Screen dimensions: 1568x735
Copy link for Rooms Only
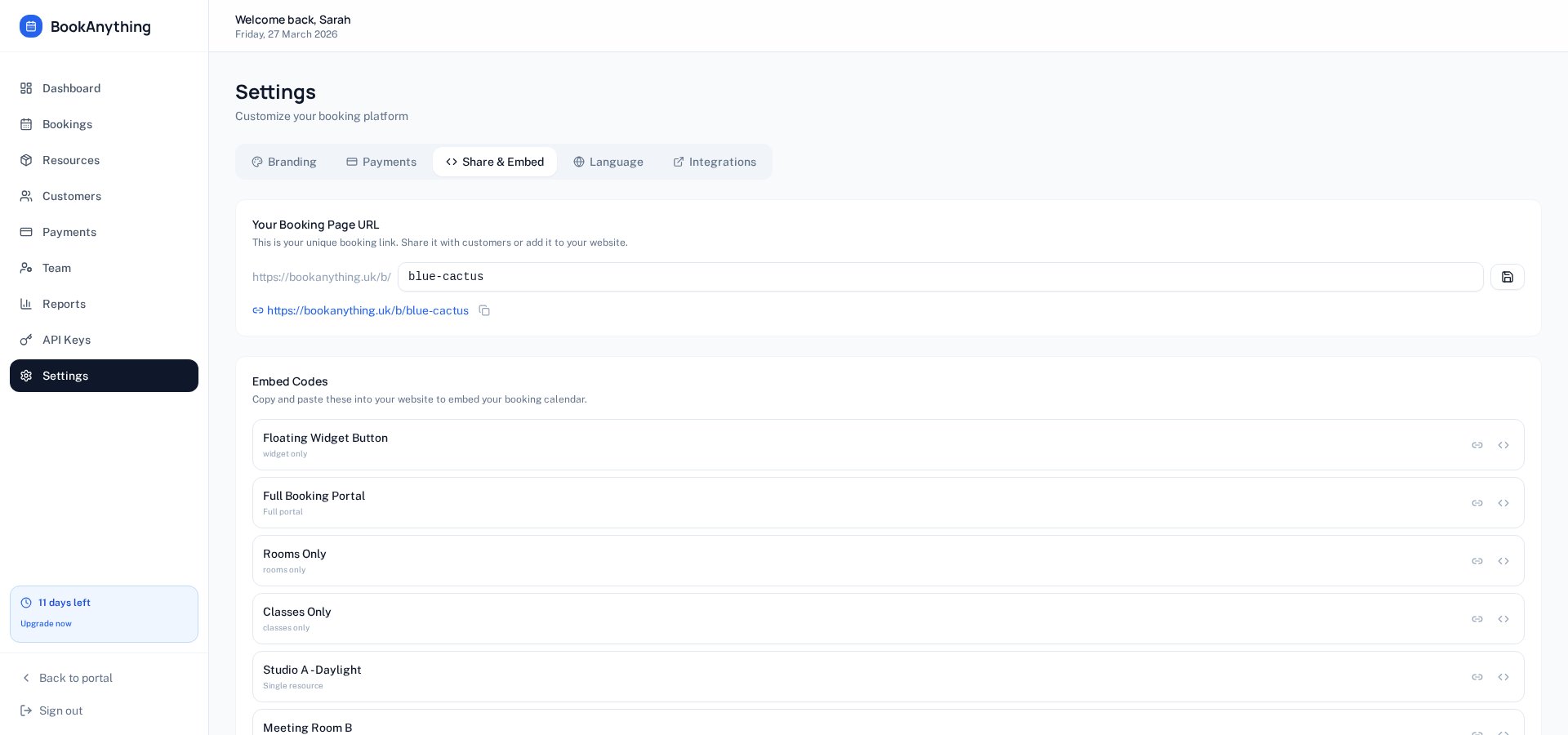[x=1477, y=561]
